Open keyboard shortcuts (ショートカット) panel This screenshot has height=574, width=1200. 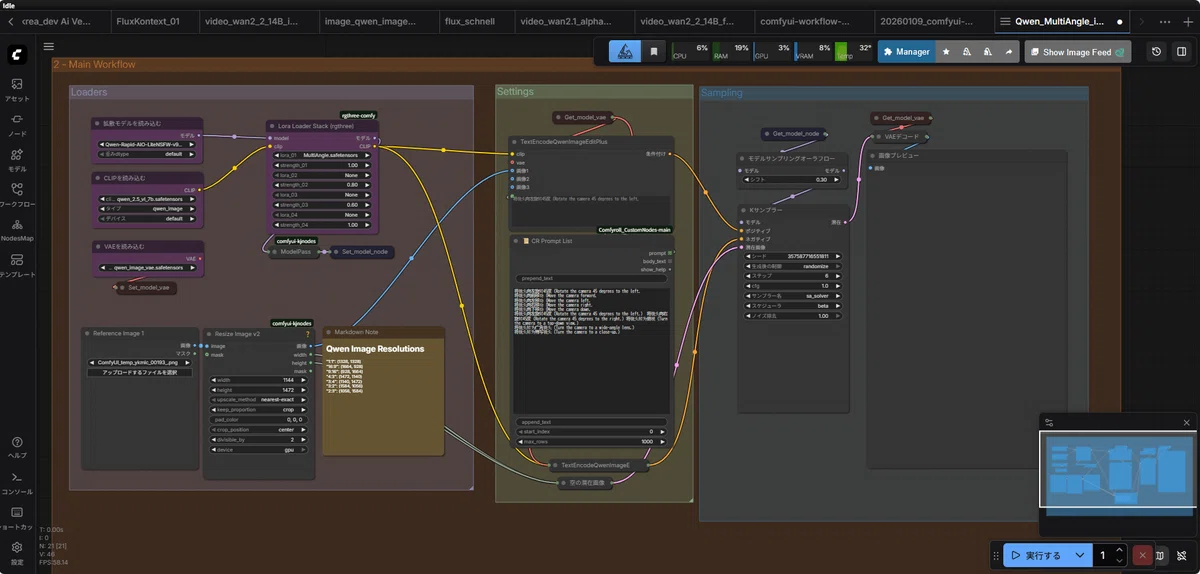[x=16, y=517]
